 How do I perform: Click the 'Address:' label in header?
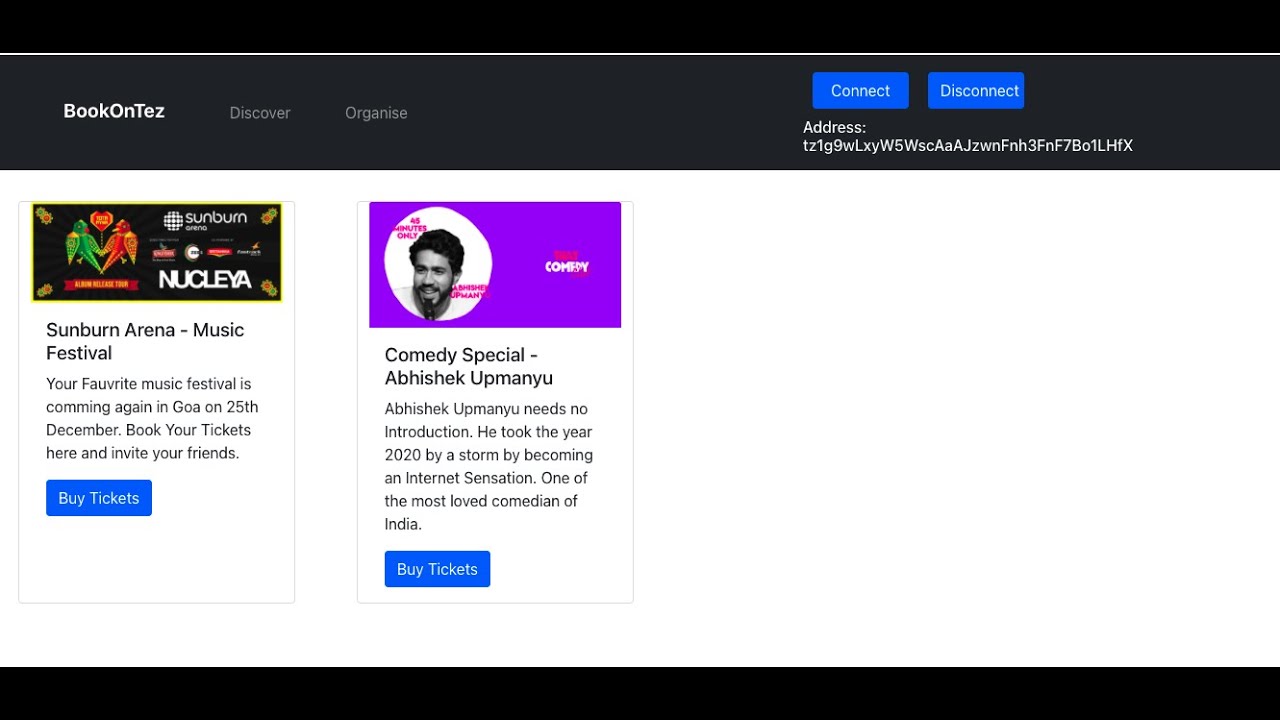tap(834, 128)
